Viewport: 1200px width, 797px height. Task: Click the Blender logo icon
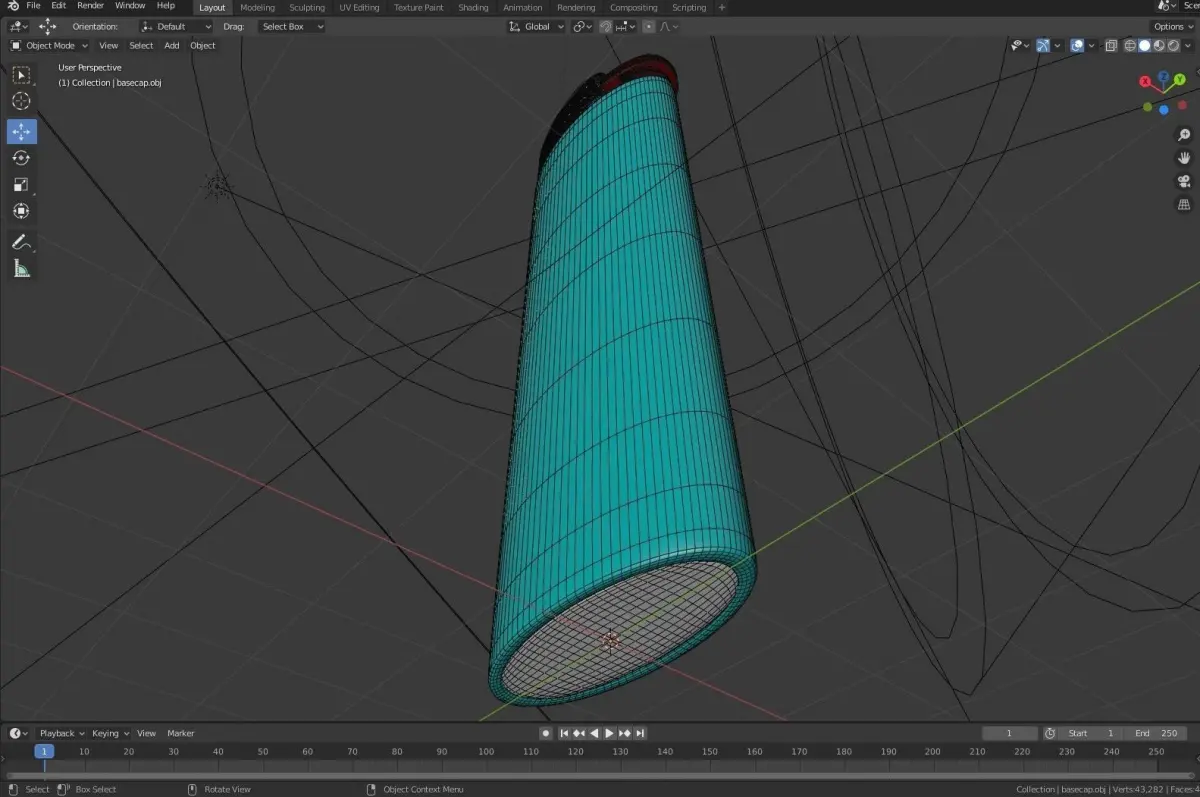(x=13, y=6)
